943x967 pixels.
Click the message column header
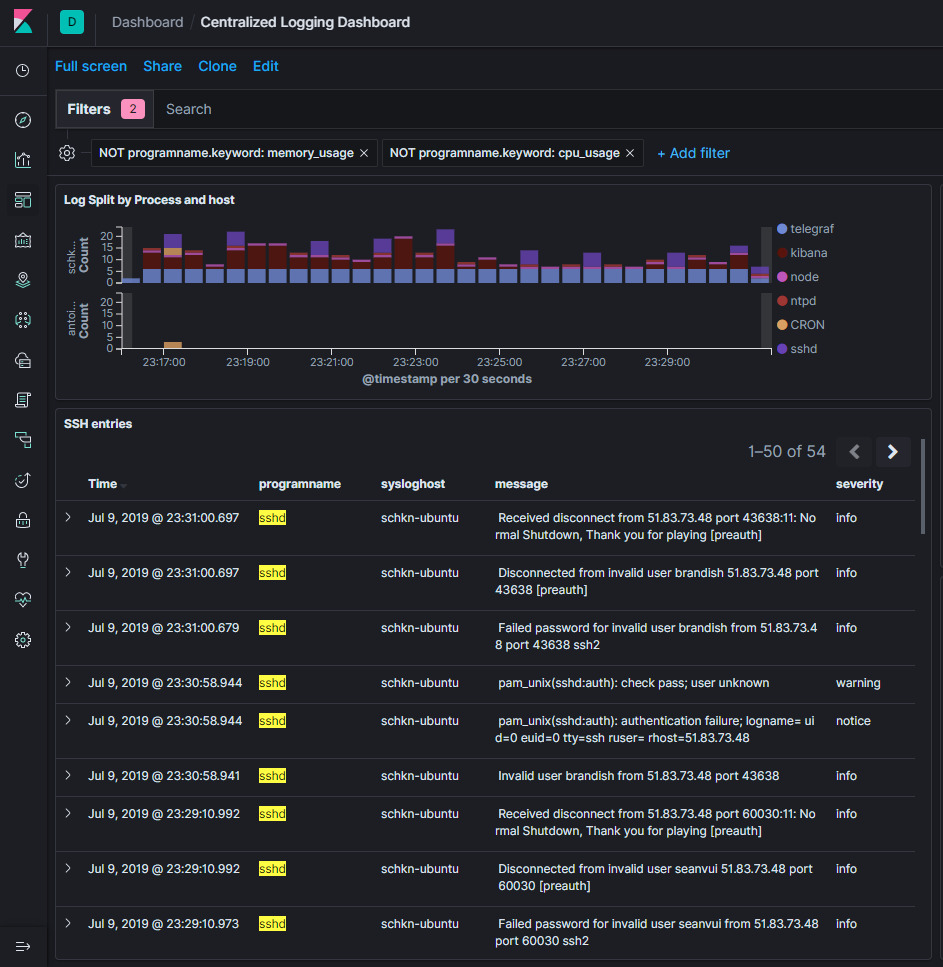[521, 484]
